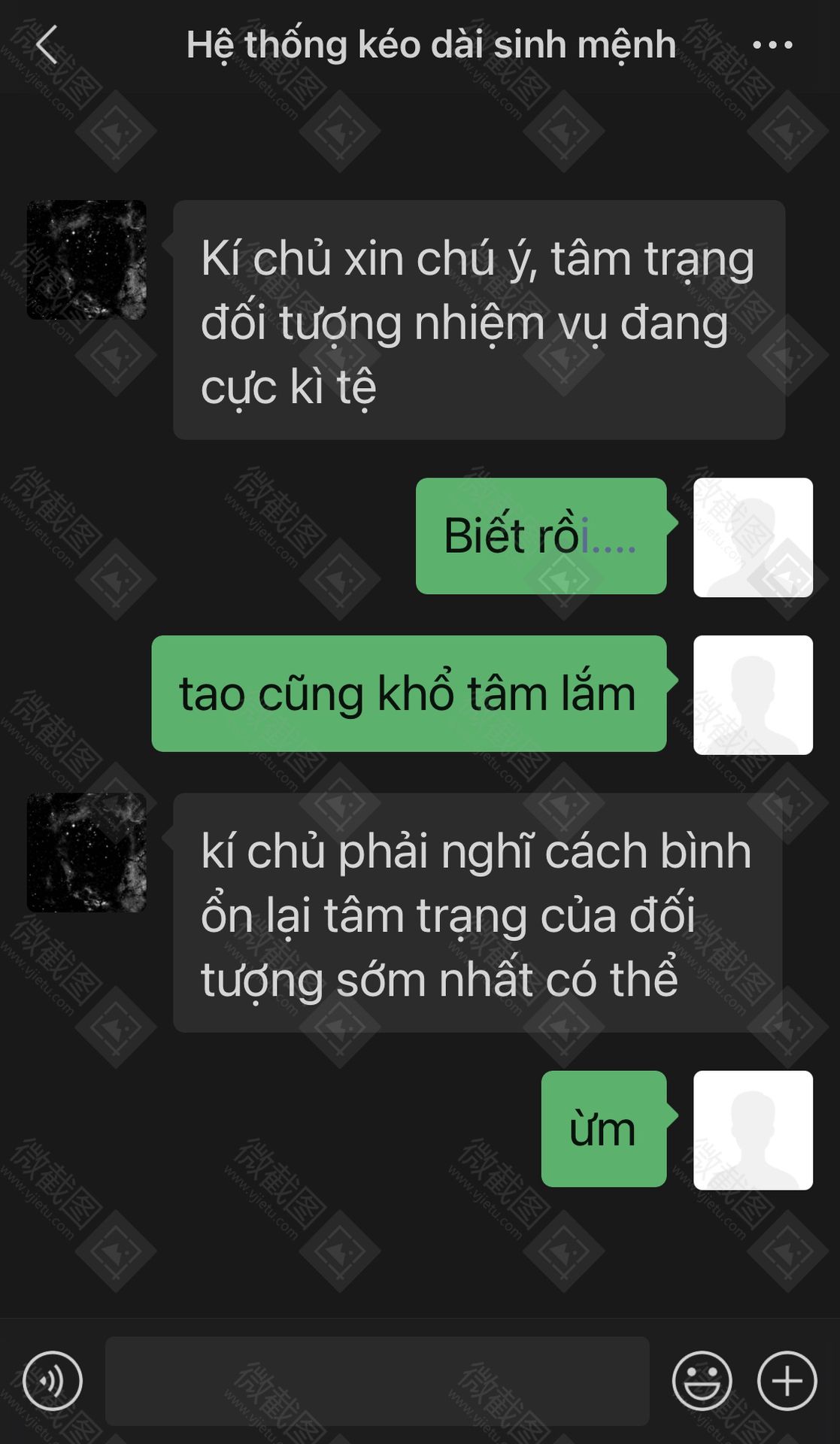
Task: Tap system avatar beside 'kí chủ phải nghĩ cách' message
Action: pos(86,852)
